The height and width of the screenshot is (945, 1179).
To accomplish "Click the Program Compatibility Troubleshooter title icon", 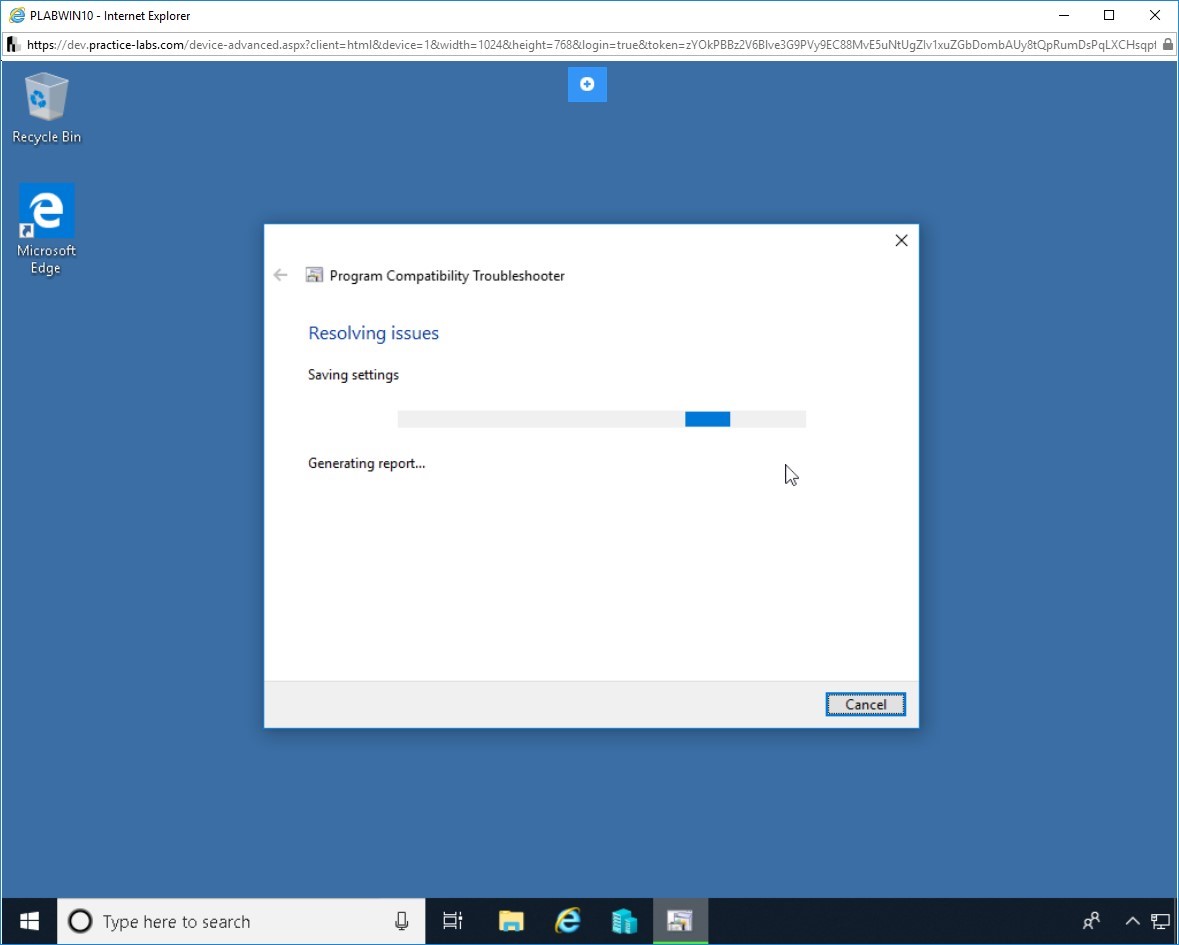I will [314, 275].
